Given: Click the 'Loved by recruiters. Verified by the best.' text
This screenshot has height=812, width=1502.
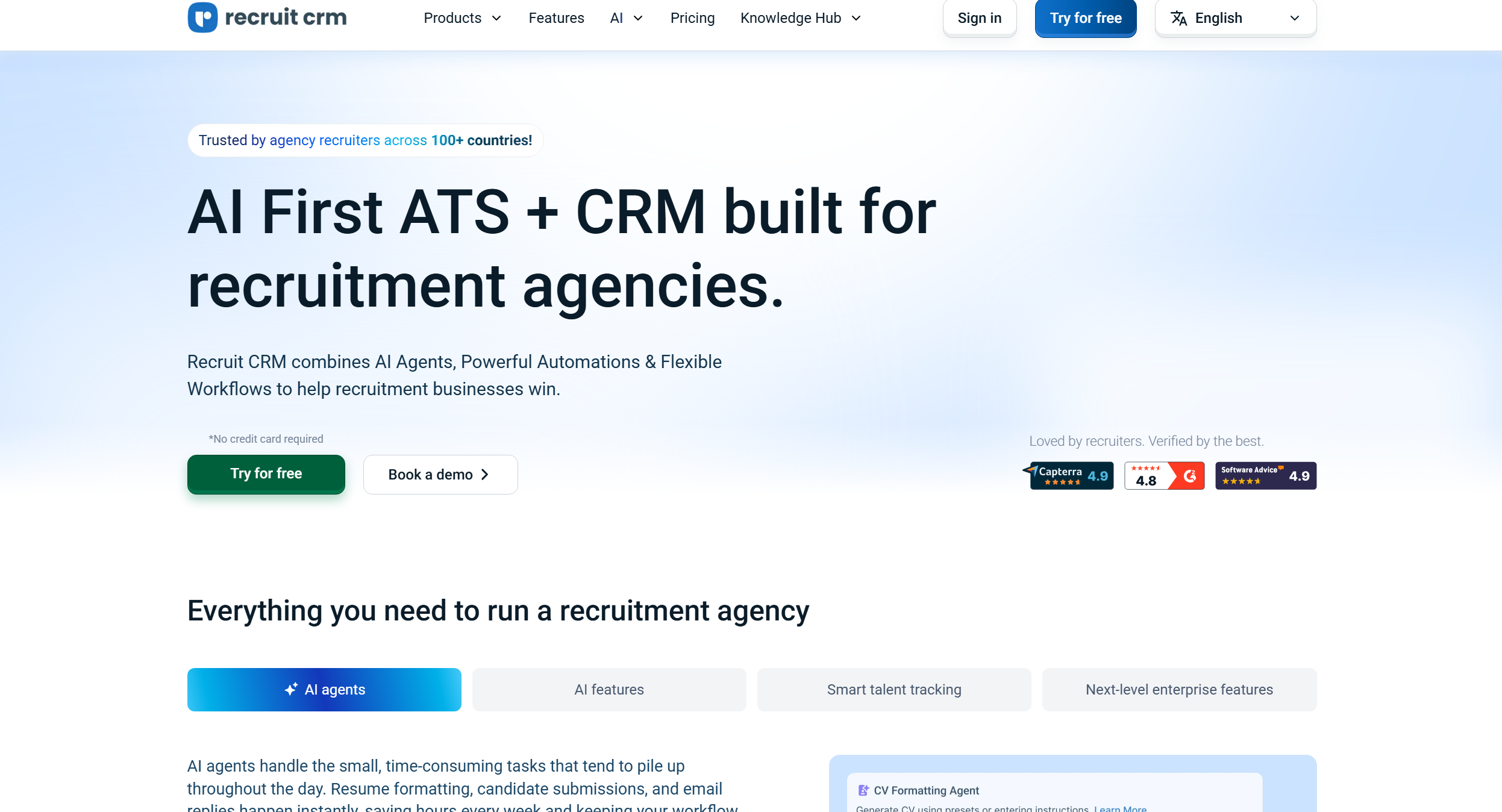Looking at the screenshot, I should click(x=1147, y=441).
